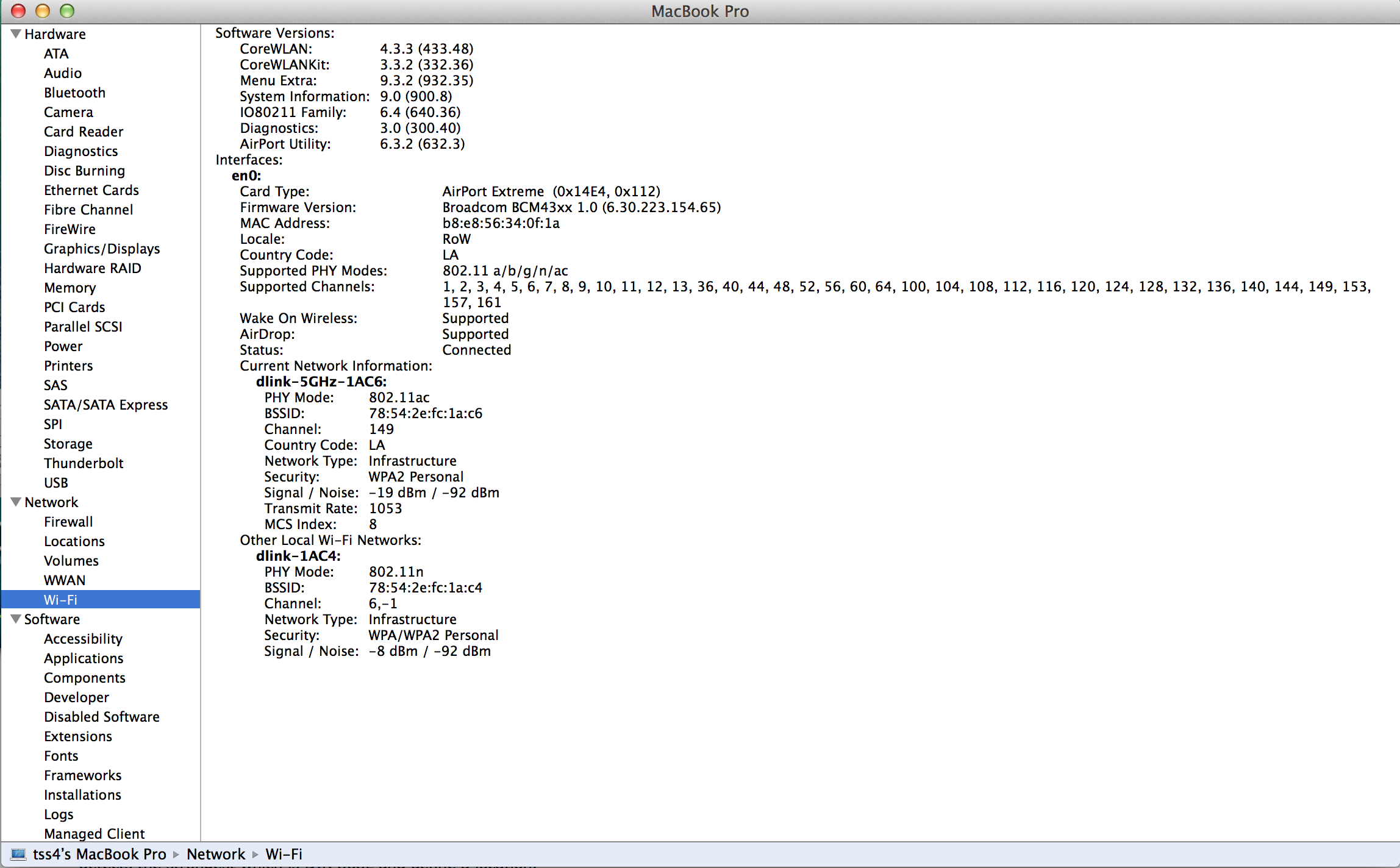The width and height of the screenshot is (1400, 868).
Task: Select WWAN in the sidebar
Action: click(x=65, y=580)
